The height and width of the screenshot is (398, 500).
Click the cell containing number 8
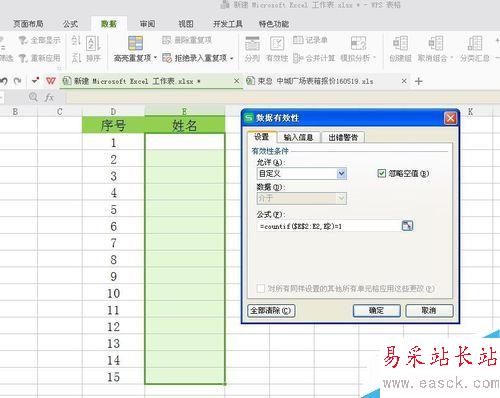113,259
